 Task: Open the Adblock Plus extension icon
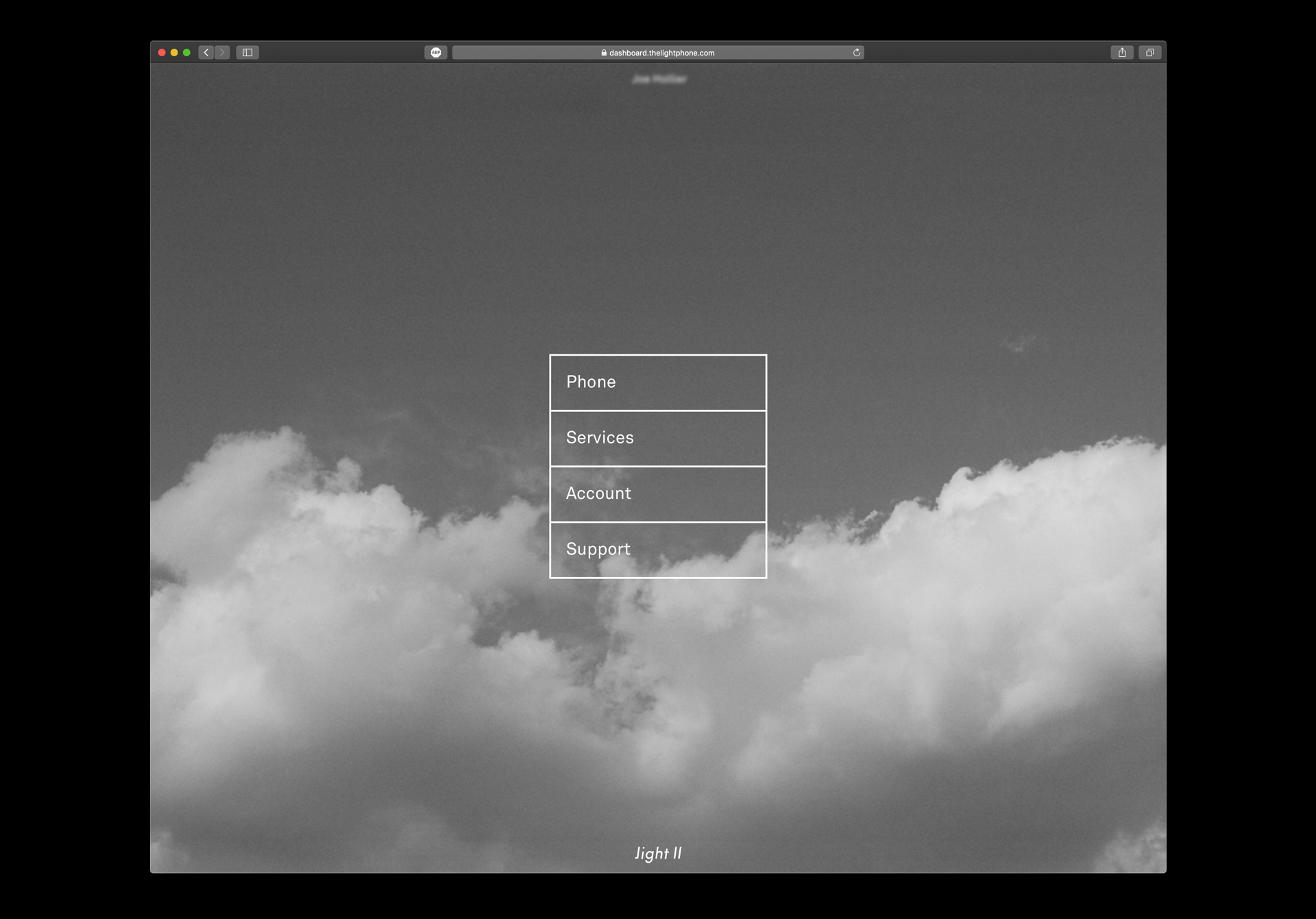(436, 53)
